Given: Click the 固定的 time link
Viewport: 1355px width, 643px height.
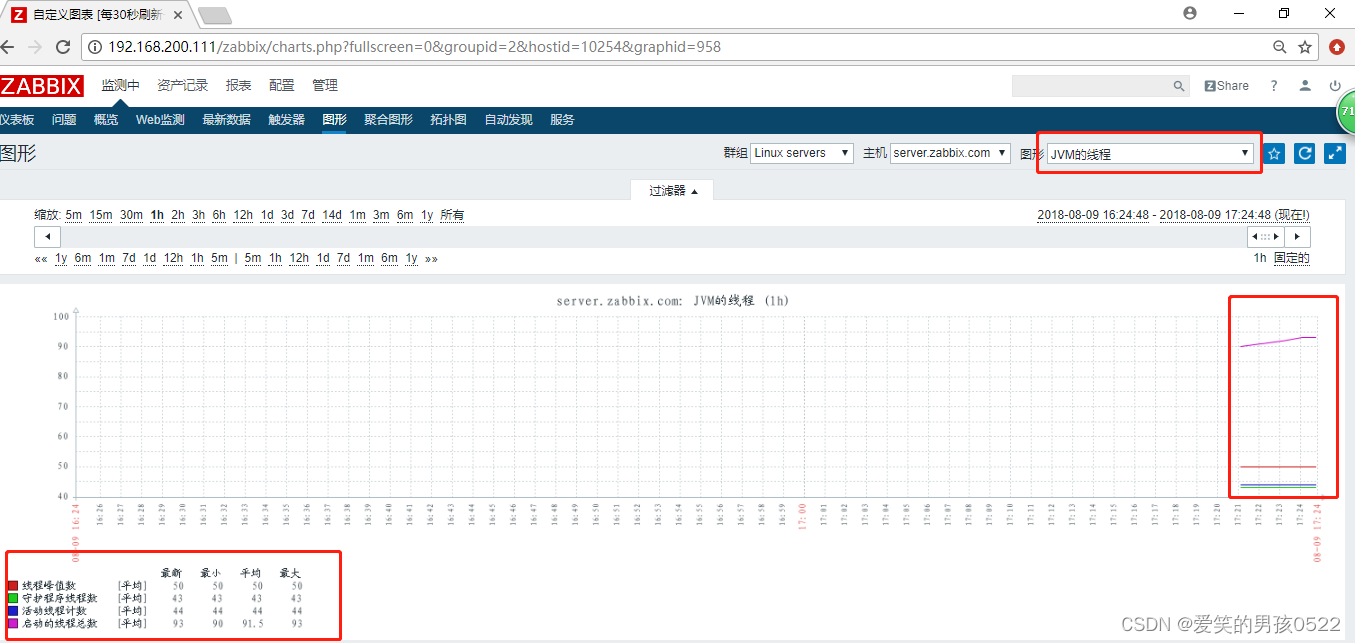Looking at the screenshot, I should tap(1293, 257).
